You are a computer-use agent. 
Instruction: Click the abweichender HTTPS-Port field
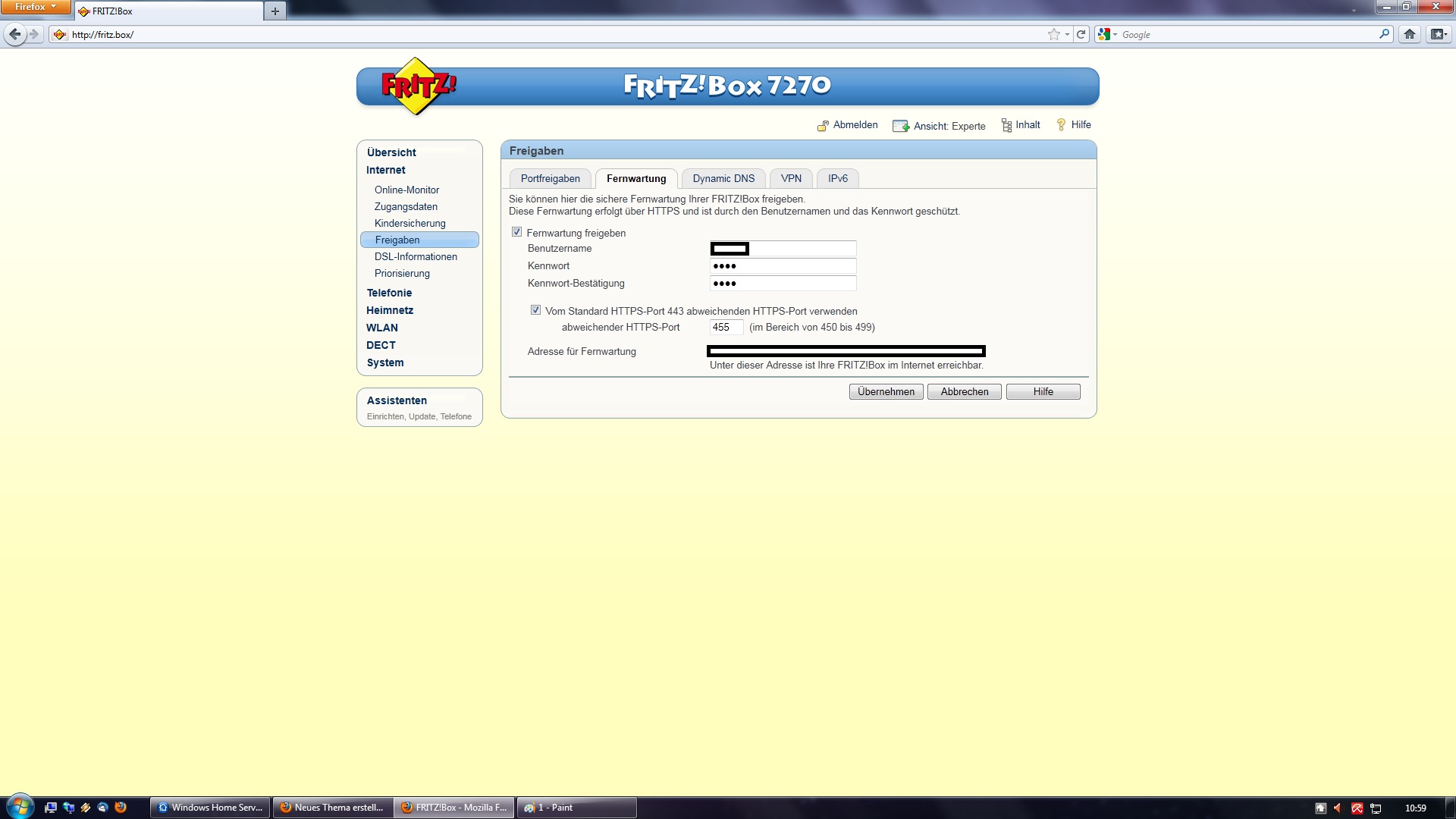726,328
